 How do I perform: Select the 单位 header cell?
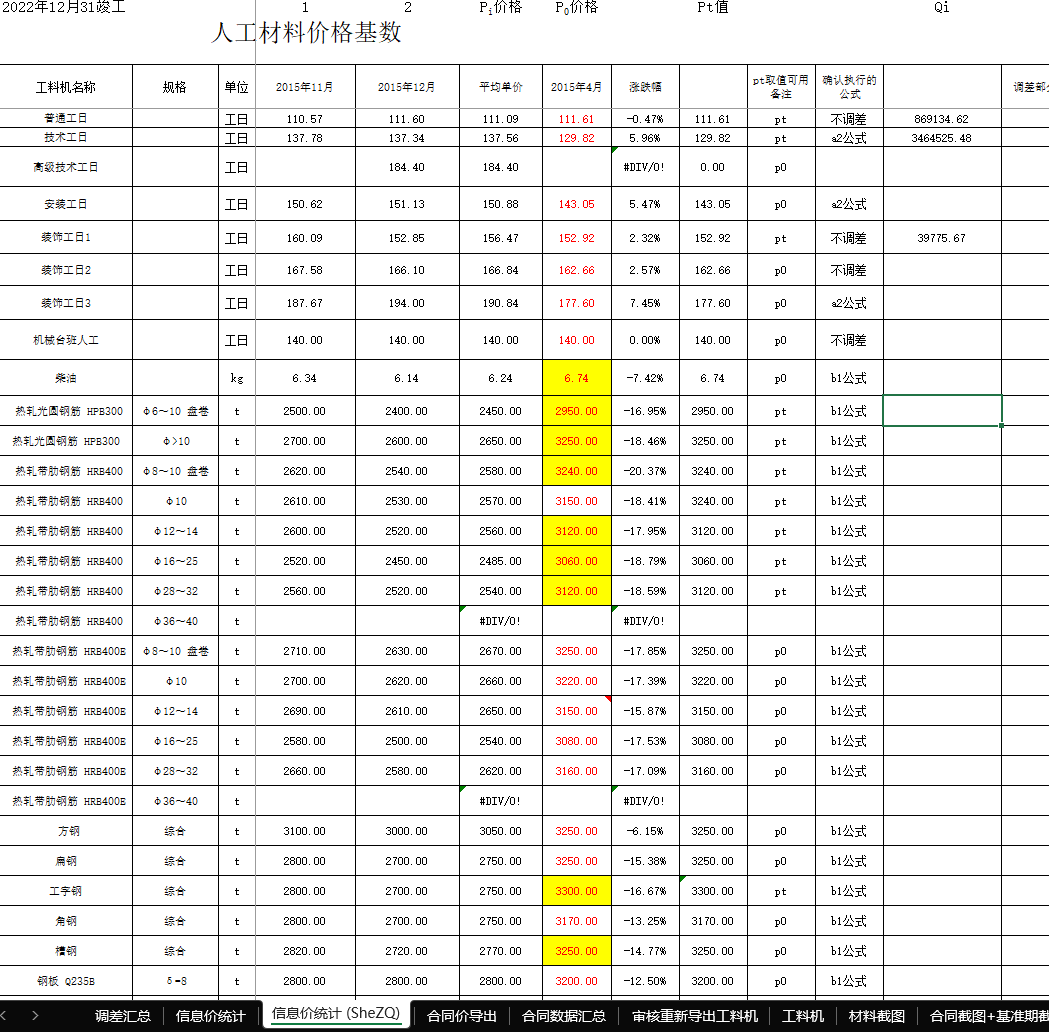point(237,87)
